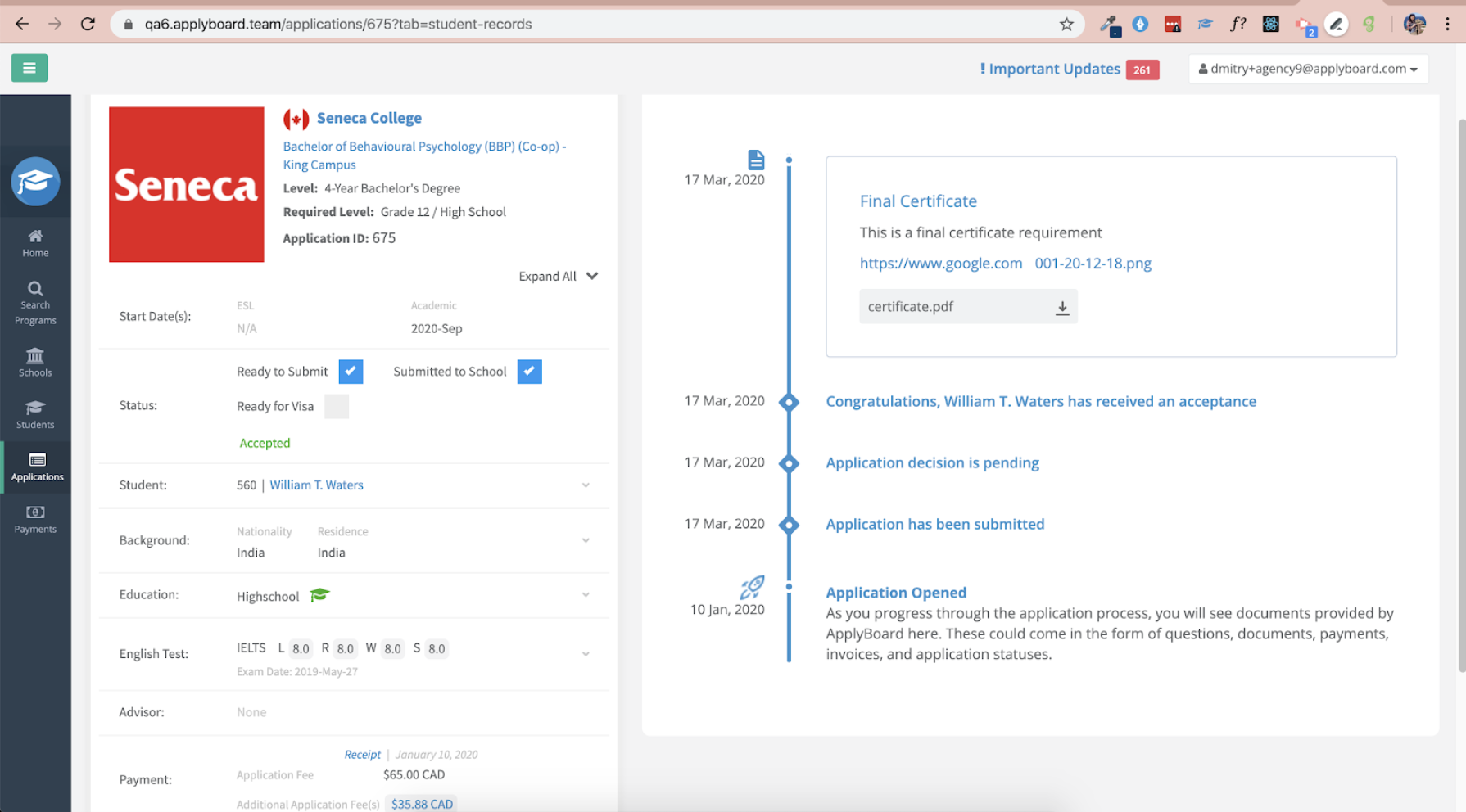Image resolution: width=1466 pixels, height=812 pixels.
Task: Click the Chrome profile avatar
Action: point(1414,24)
